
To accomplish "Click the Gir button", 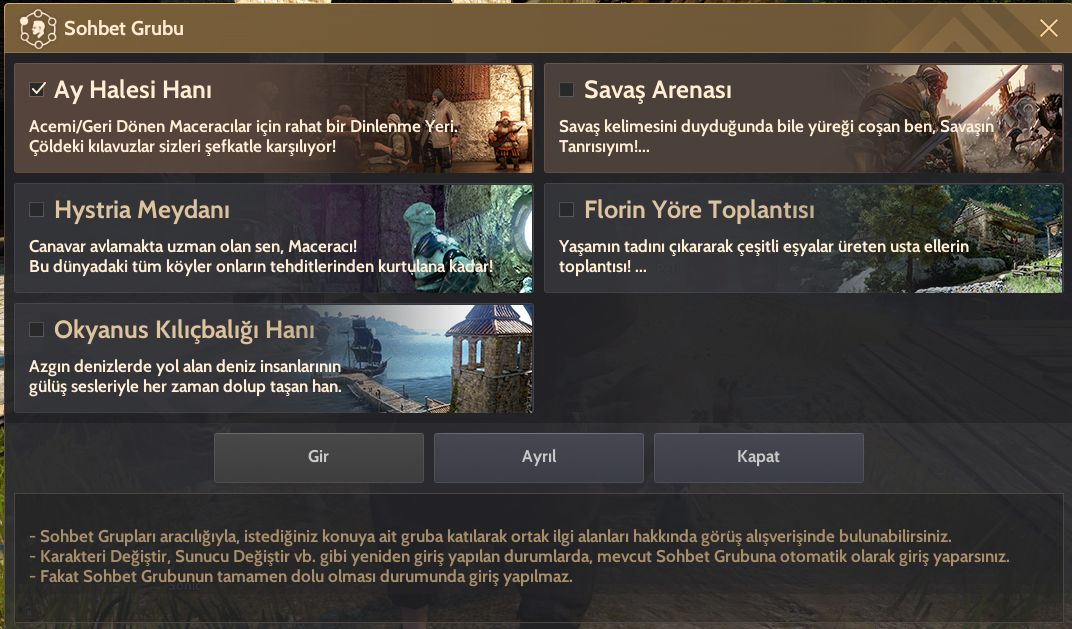I will click(319, 457).
